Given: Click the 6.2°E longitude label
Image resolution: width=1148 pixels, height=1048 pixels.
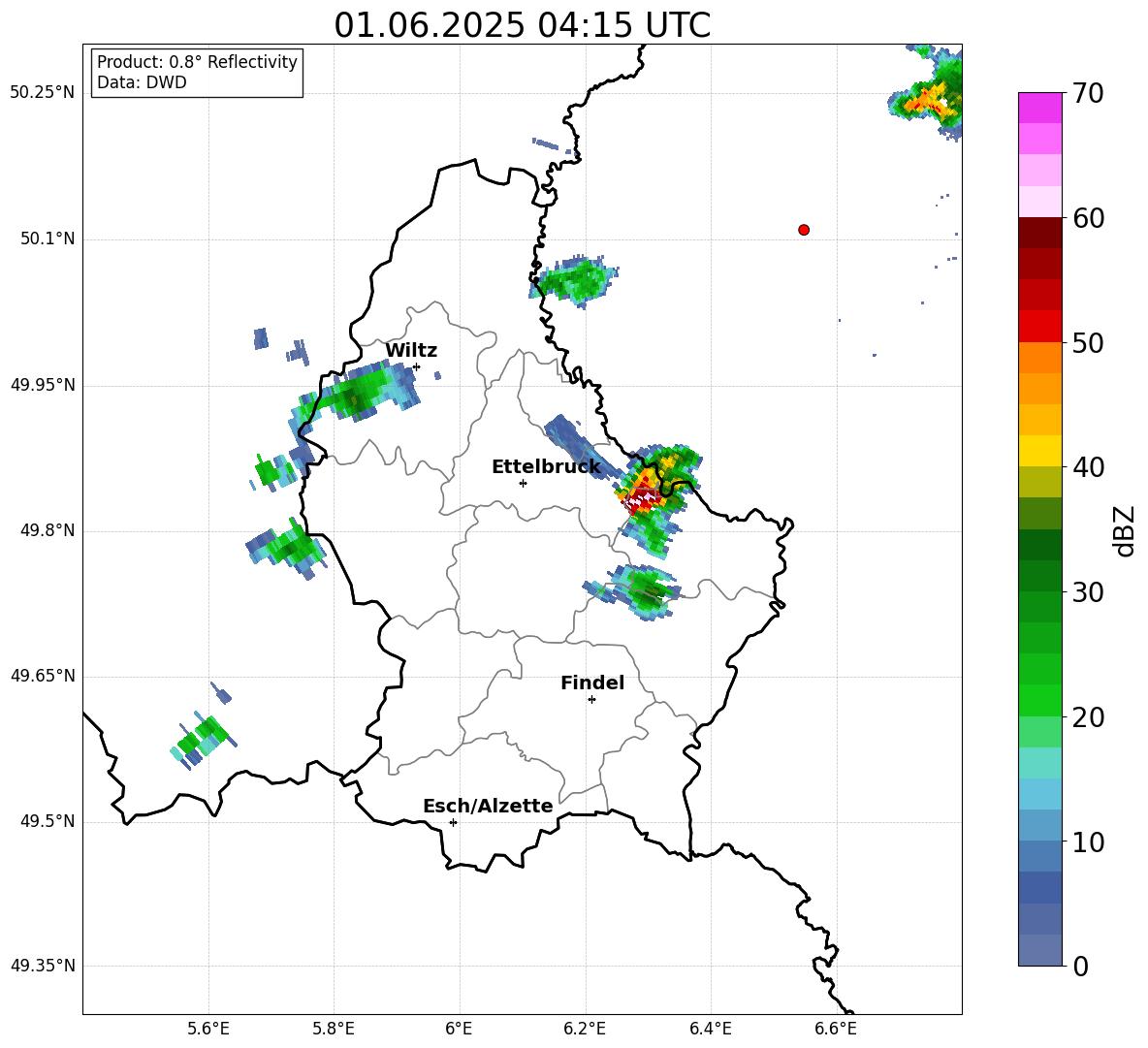Looking at the screenshot, I should click(585, 1029).
